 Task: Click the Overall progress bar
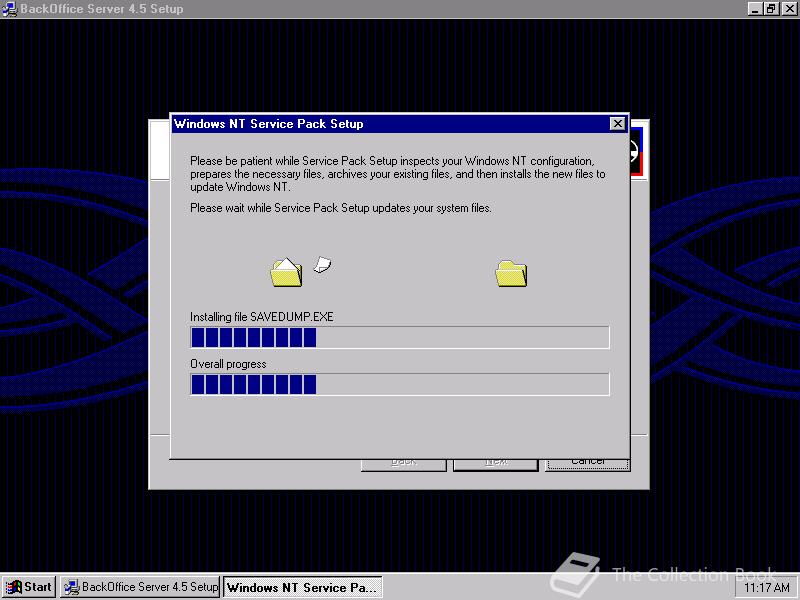pos(400,384)
